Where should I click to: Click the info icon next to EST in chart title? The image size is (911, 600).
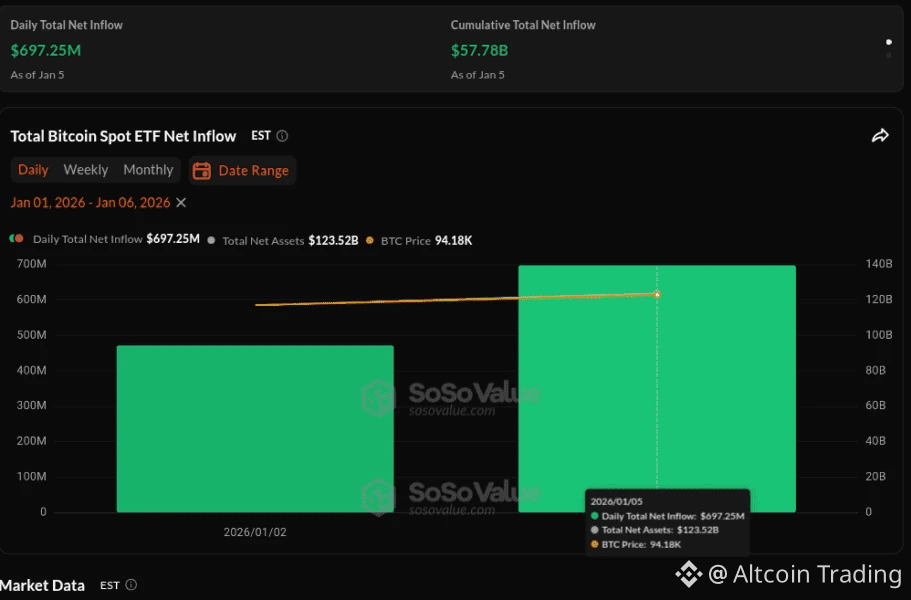click(x=282, y=136)
